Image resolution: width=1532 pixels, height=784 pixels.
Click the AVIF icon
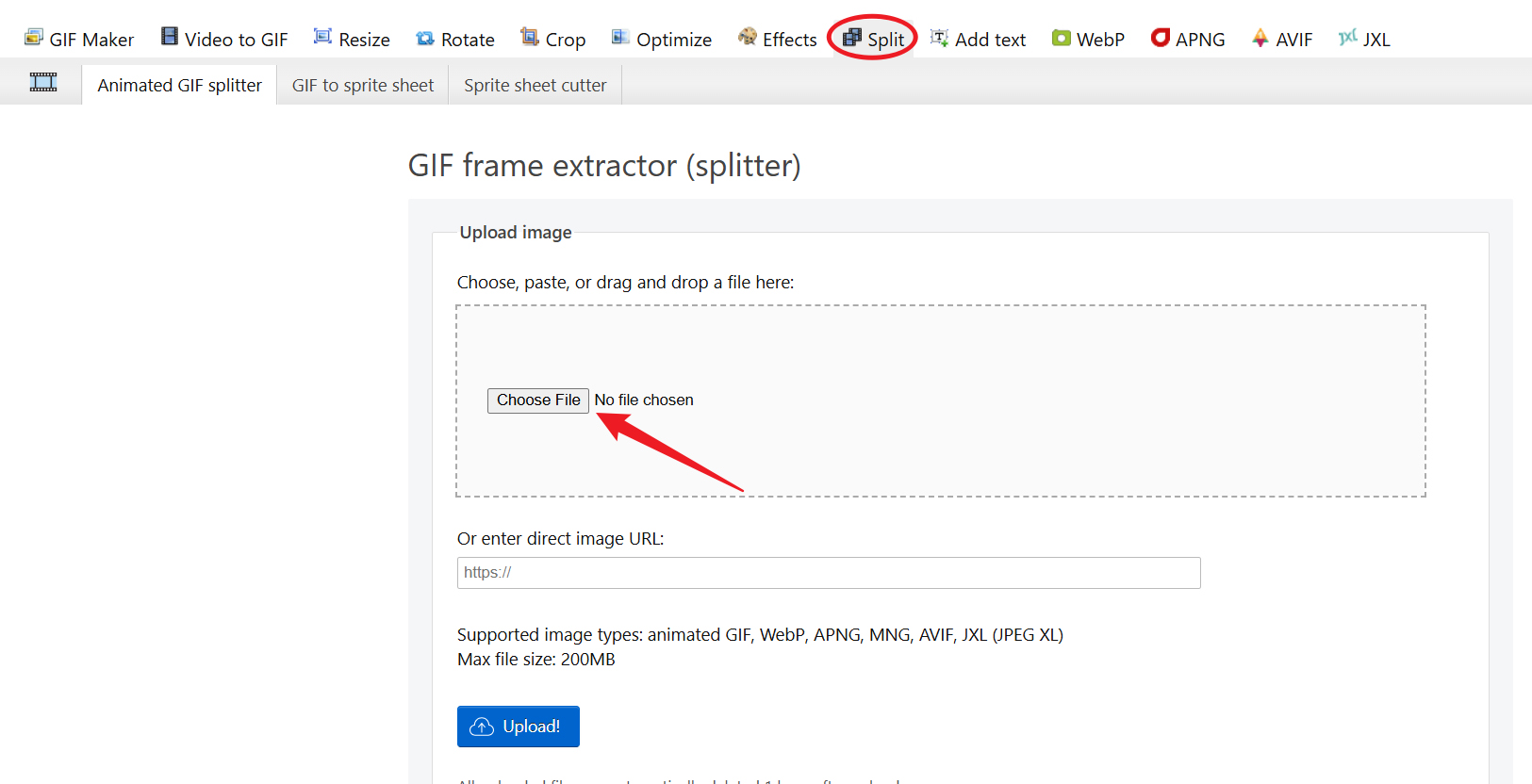click(x=1260, y=38)
